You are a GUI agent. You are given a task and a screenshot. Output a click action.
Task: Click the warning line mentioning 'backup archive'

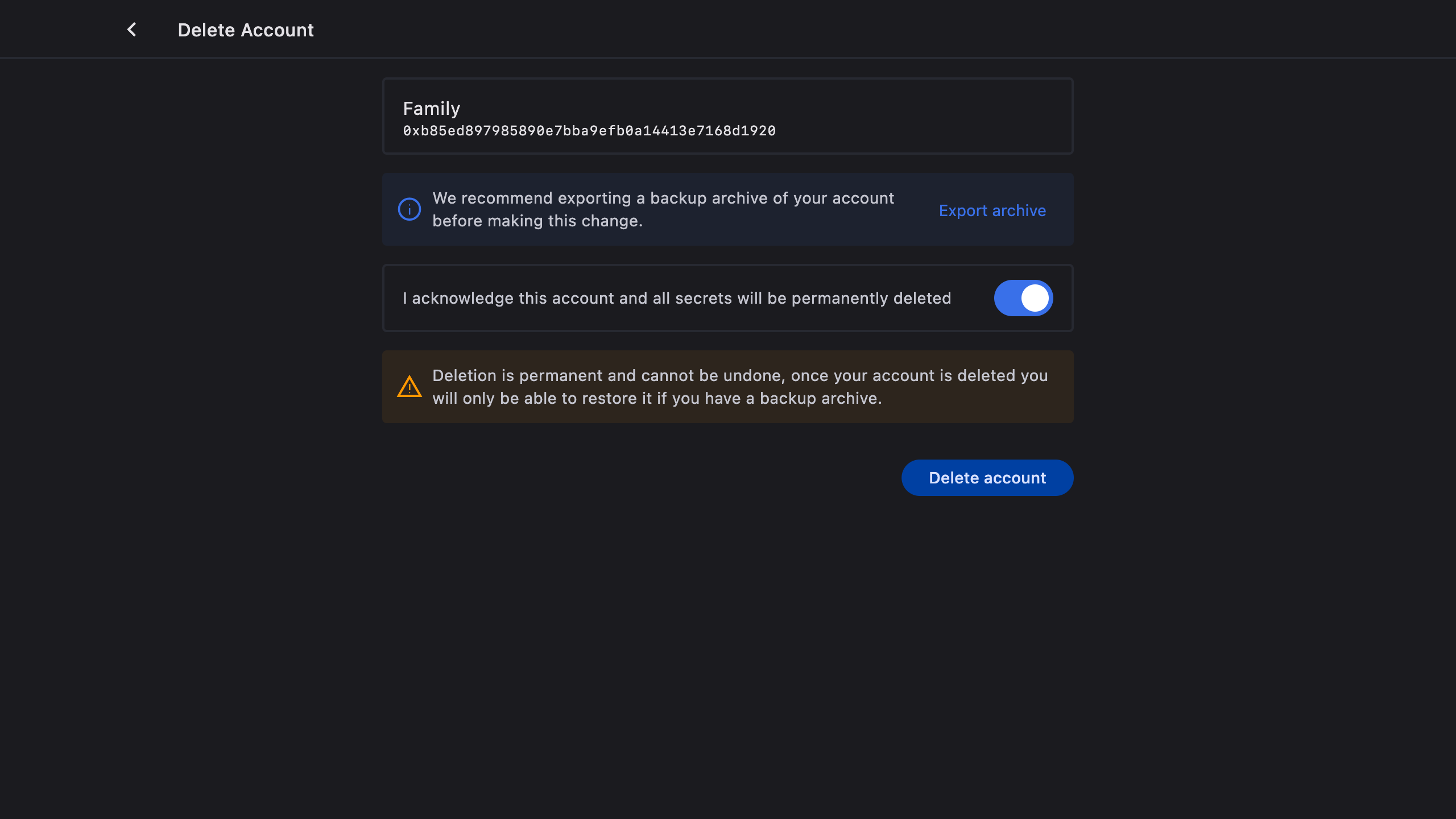[656, 399]
